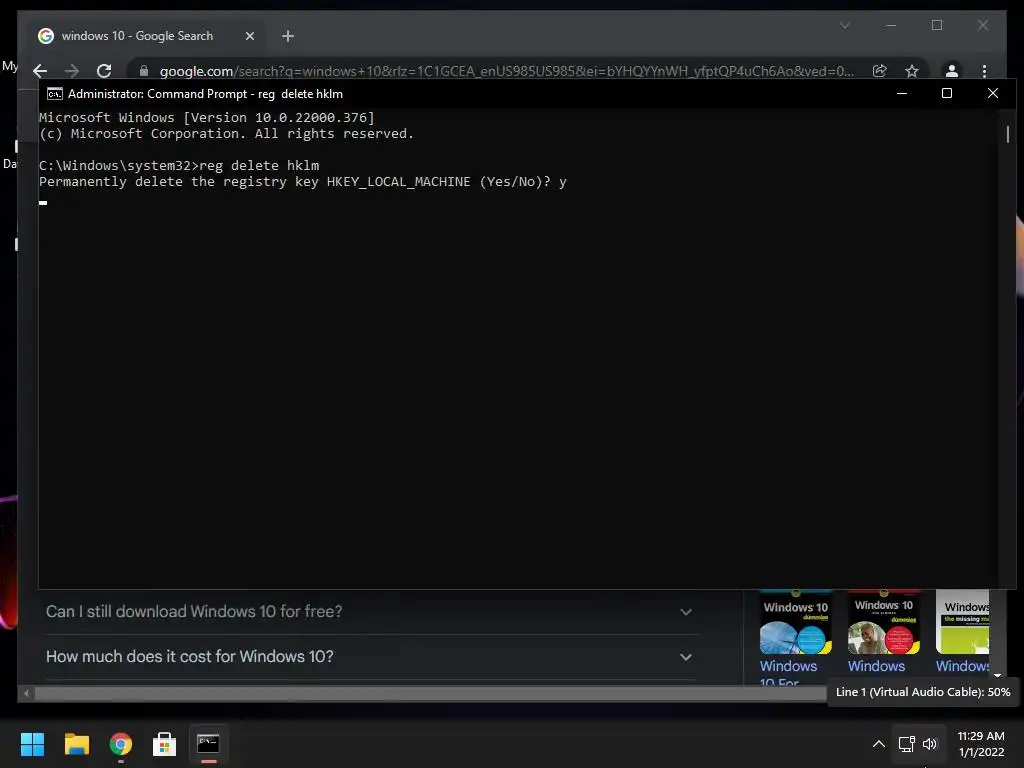Click the share page icon in Chrome

[880, 71]
